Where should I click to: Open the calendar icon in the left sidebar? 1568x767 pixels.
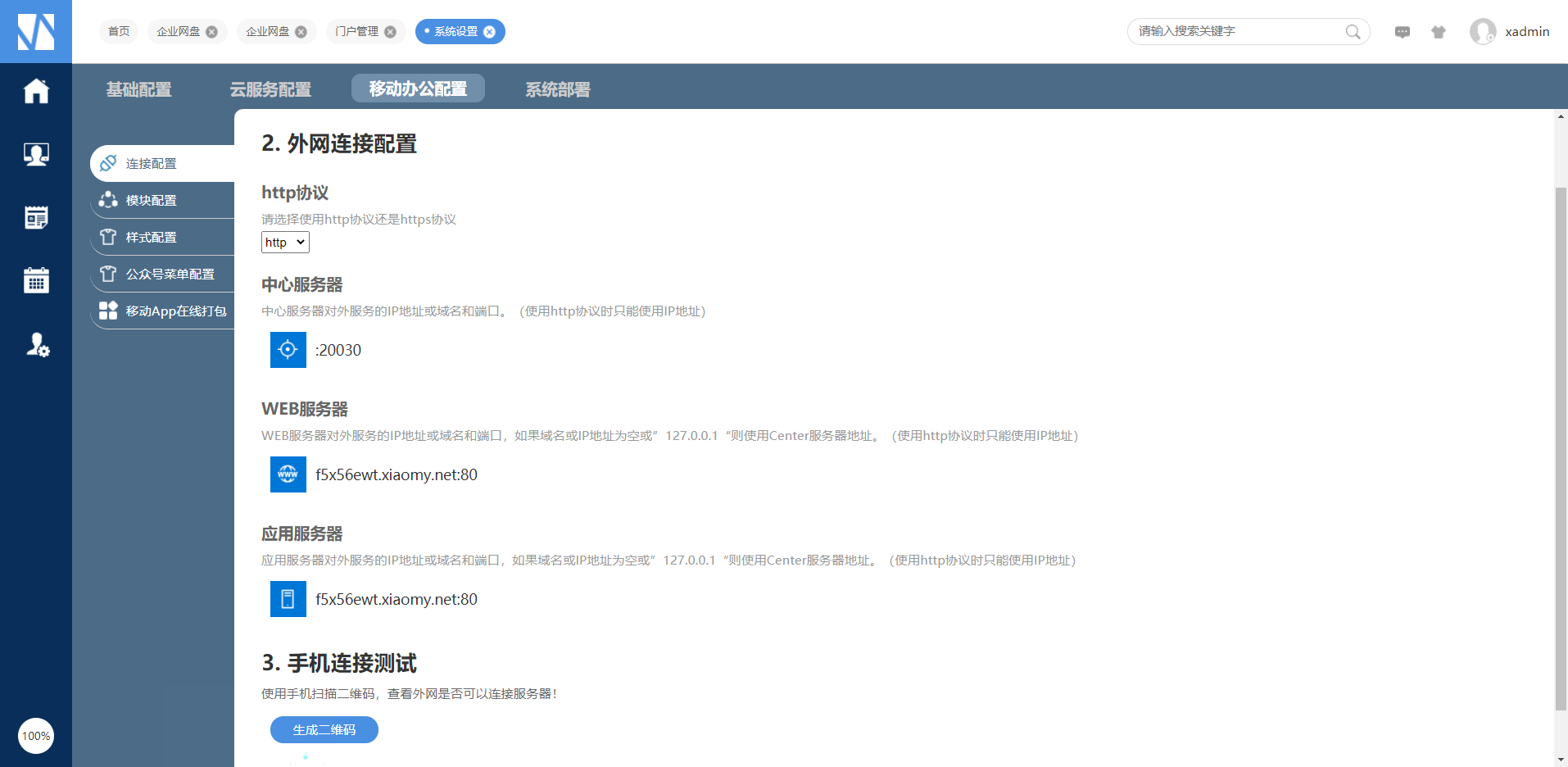pyautogui.click(x=36, y=280)
